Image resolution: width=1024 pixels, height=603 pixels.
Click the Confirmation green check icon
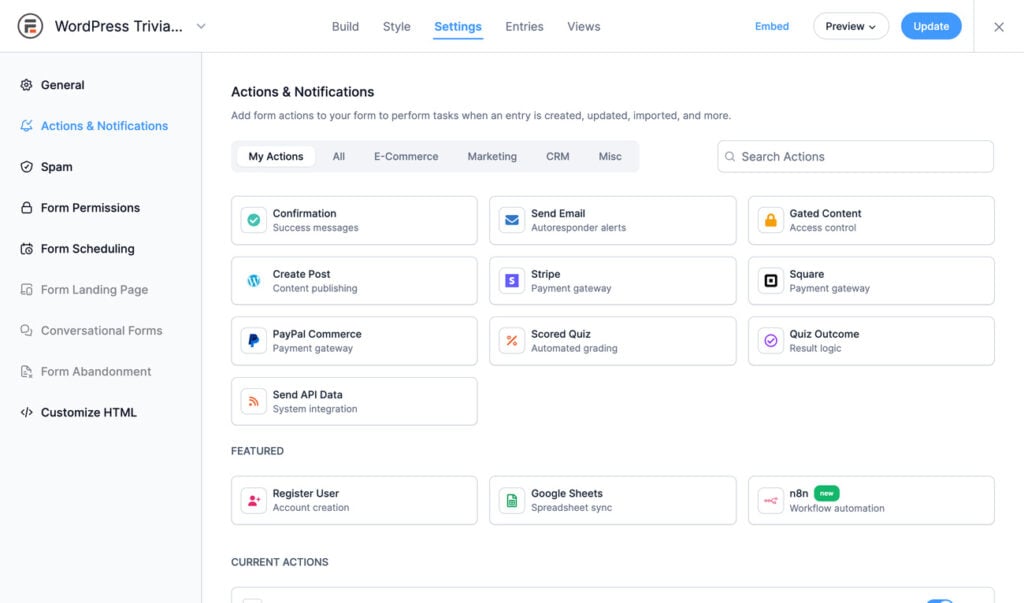(x=253, y=220)
